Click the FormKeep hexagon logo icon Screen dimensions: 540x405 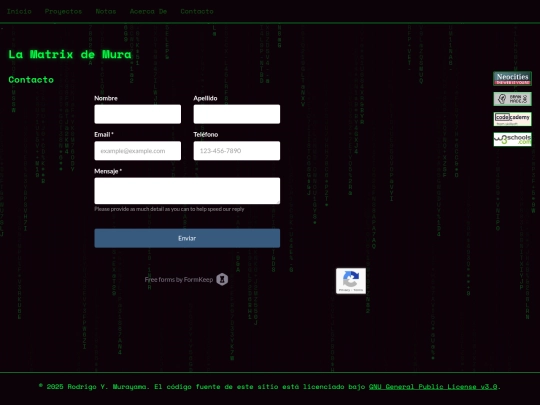[x=222, y=279]
